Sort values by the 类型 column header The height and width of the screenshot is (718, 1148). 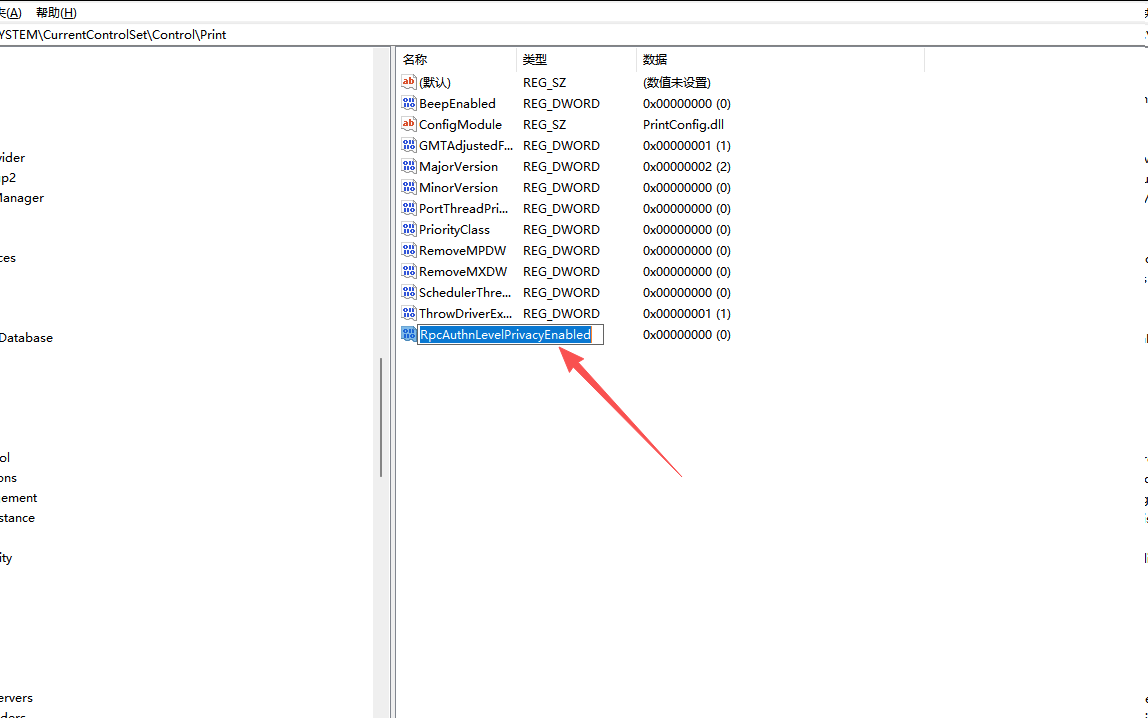pos(533,59)
